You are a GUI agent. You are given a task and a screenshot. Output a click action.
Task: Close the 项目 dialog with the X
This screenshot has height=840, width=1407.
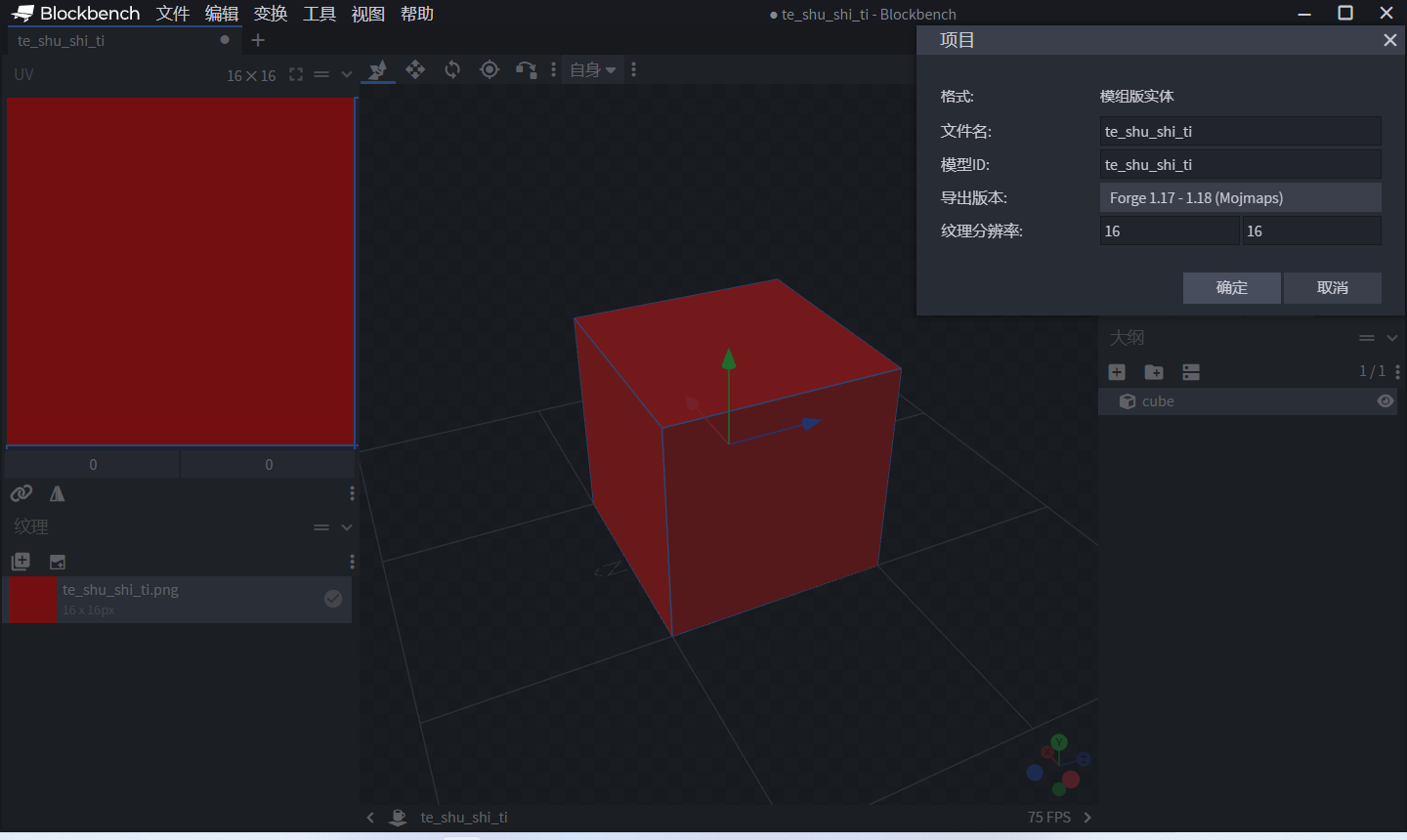pyautogui.click(x=1390, y=40)
